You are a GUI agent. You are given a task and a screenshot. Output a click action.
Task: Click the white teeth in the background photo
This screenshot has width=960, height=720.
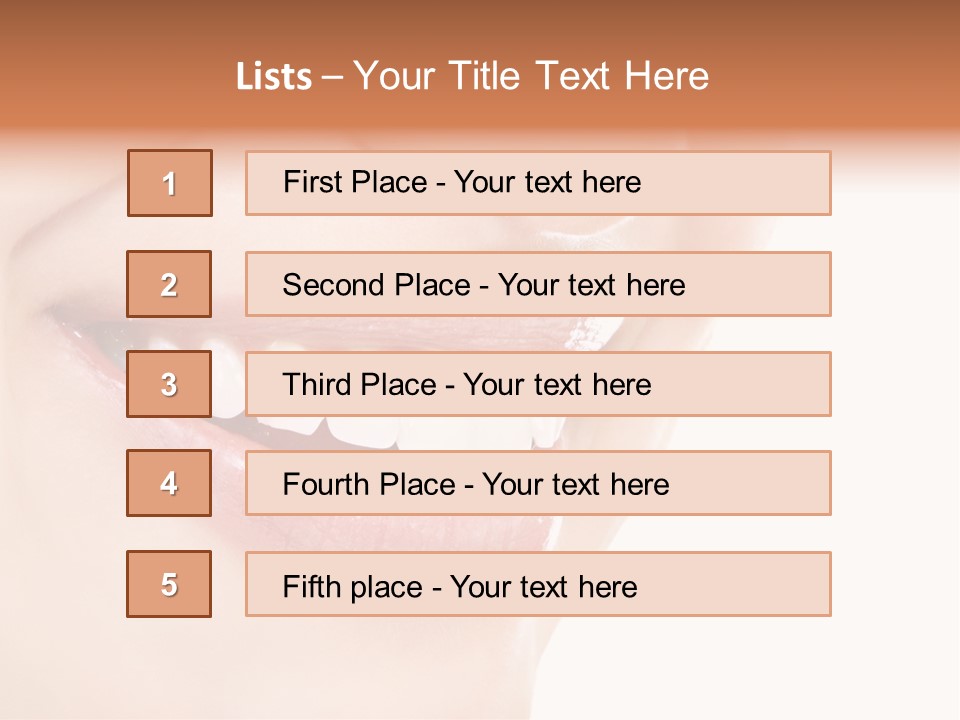360,430
